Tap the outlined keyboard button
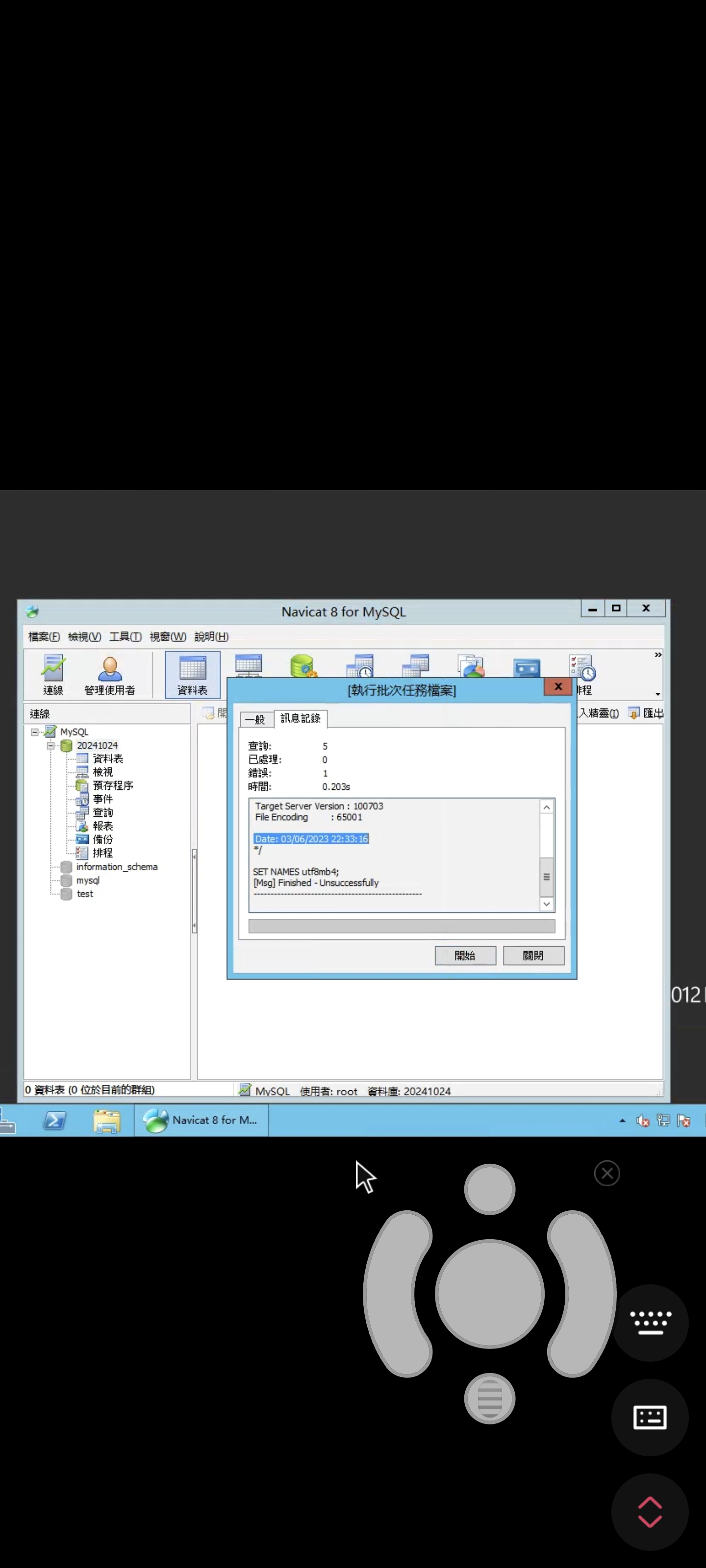This screenshot has height=1568, width=706. (x=650, y=1417)
